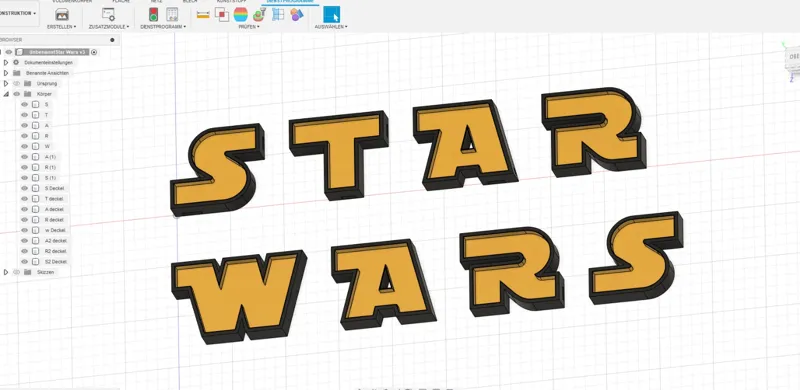Click the body icon of the W row
Screen dimensions: 800x390
[x=35, y=146]
